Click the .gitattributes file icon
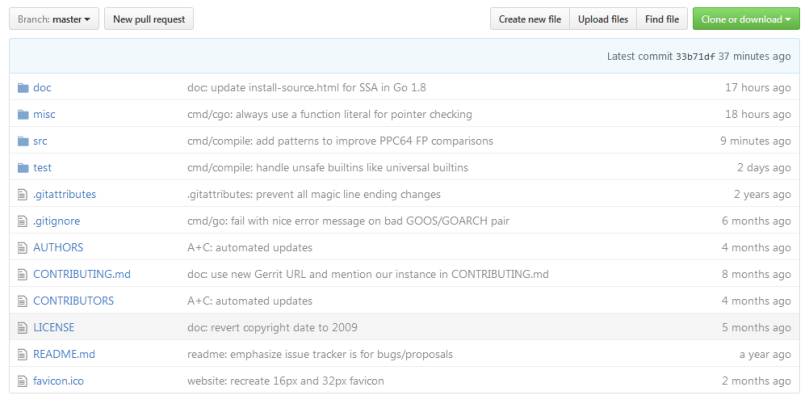The image size is (809, 404). [23, 194]
